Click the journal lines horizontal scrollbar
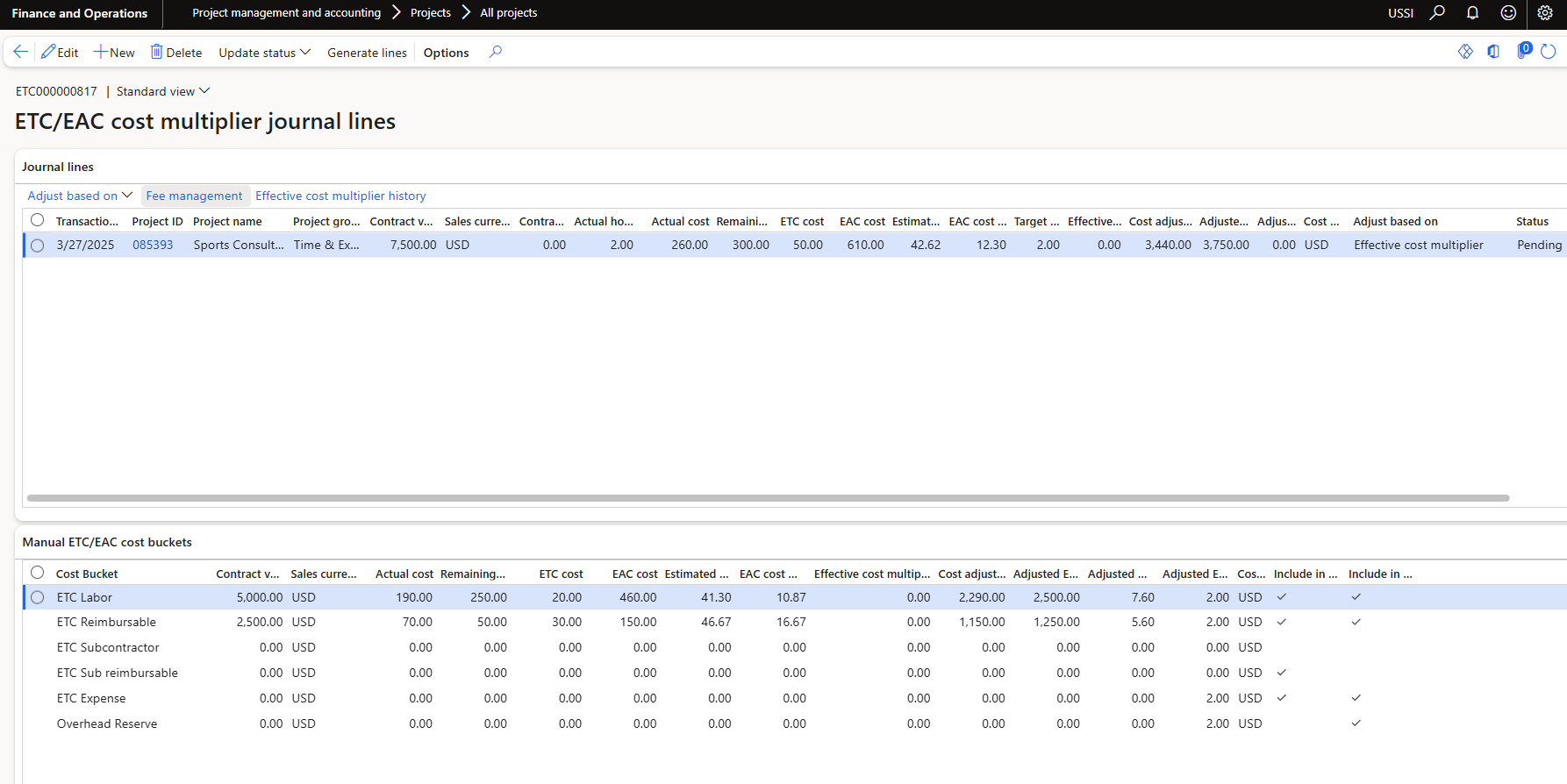 click(768, 498)
